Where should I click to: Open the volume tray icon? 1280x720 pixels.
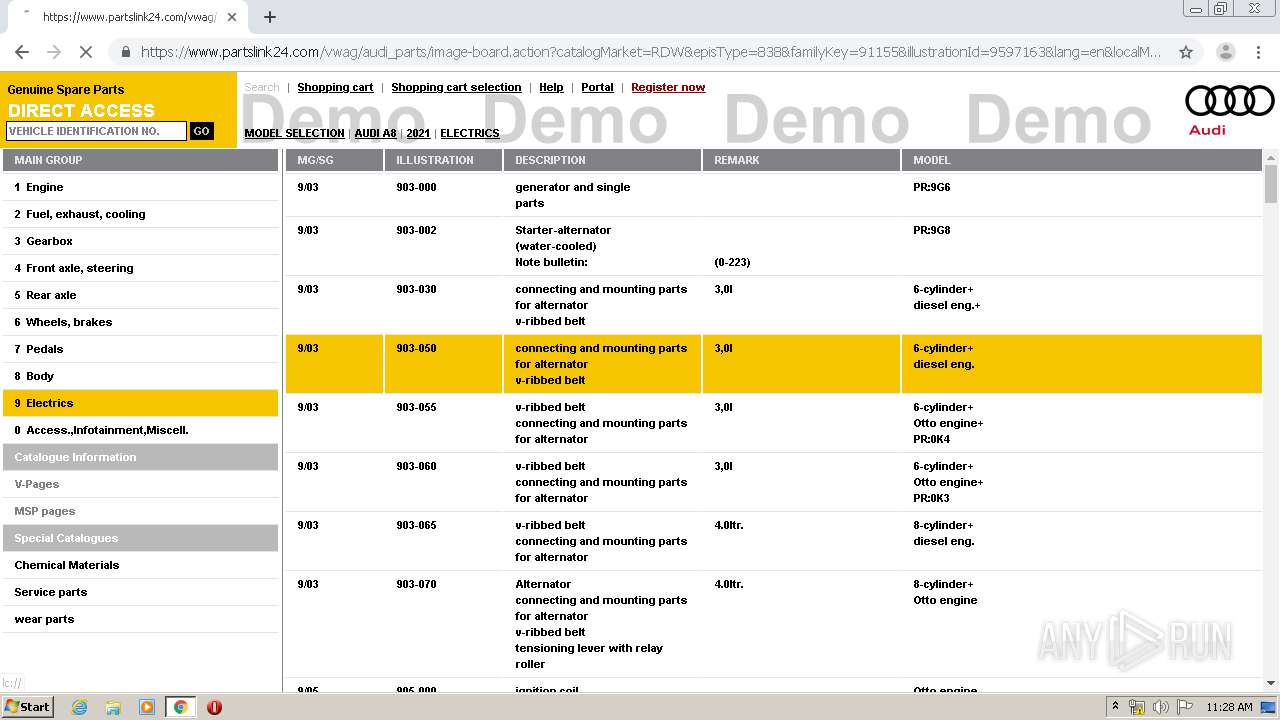[1161, 707]
